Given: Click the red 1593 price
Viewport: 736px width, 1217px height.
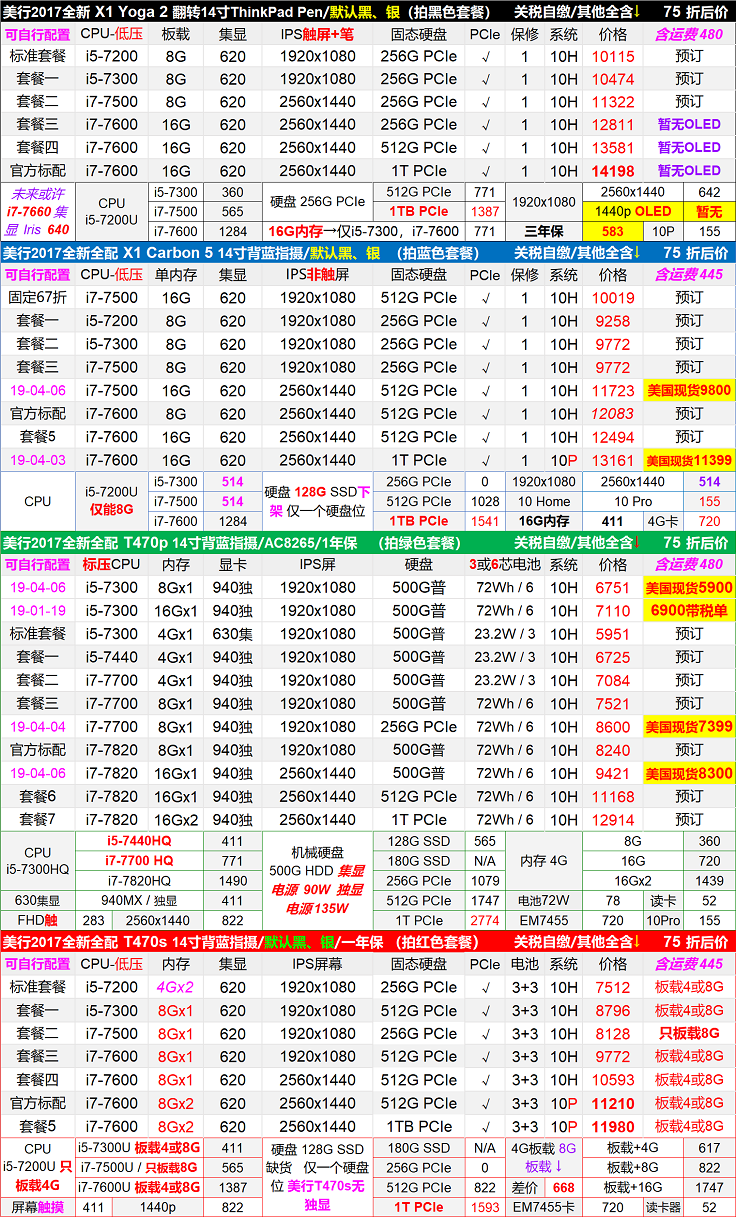Looking at the screenshot, I should pos(485,1208).
